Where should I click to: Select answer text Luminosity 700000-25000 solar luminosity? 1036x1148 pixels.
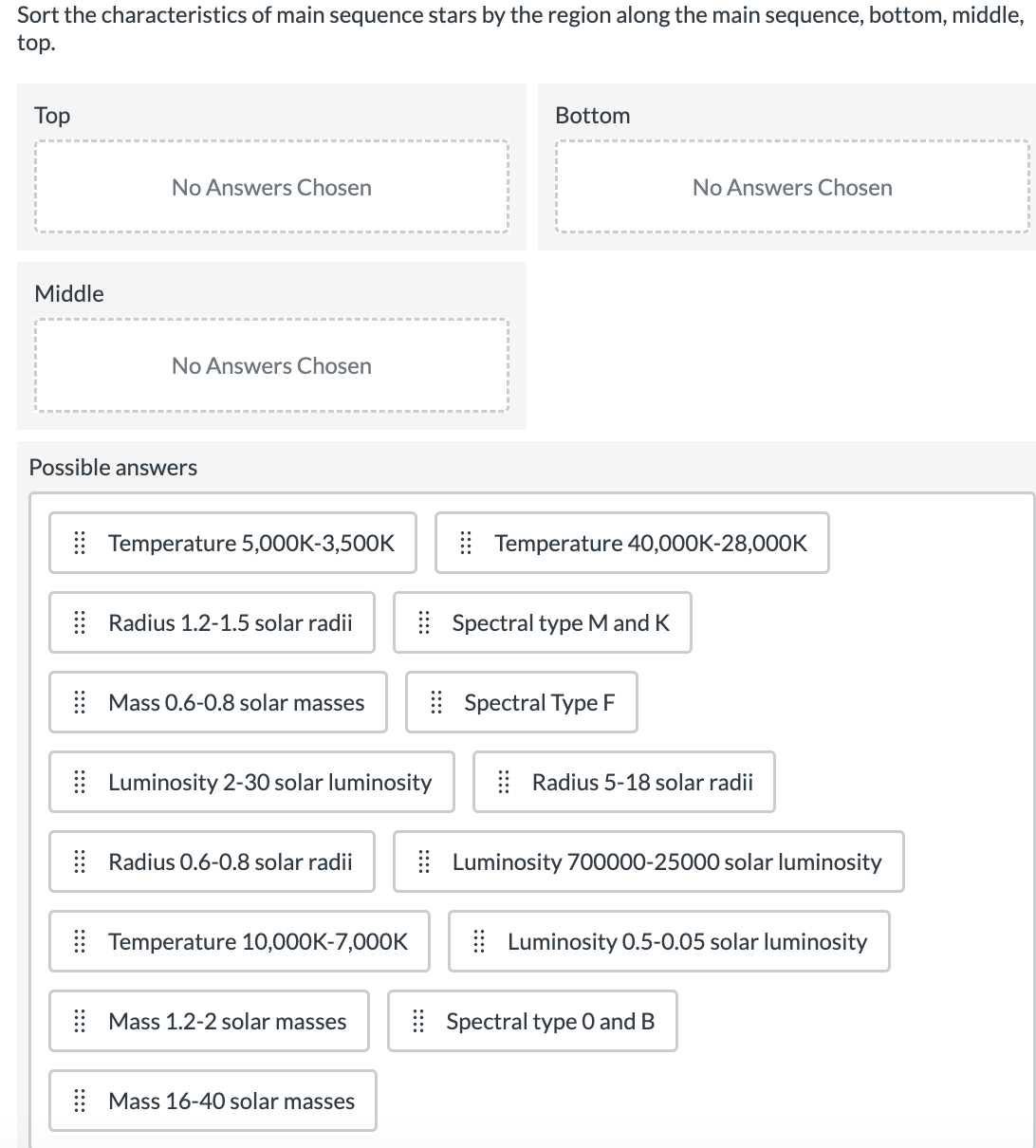tap(667, 861)
